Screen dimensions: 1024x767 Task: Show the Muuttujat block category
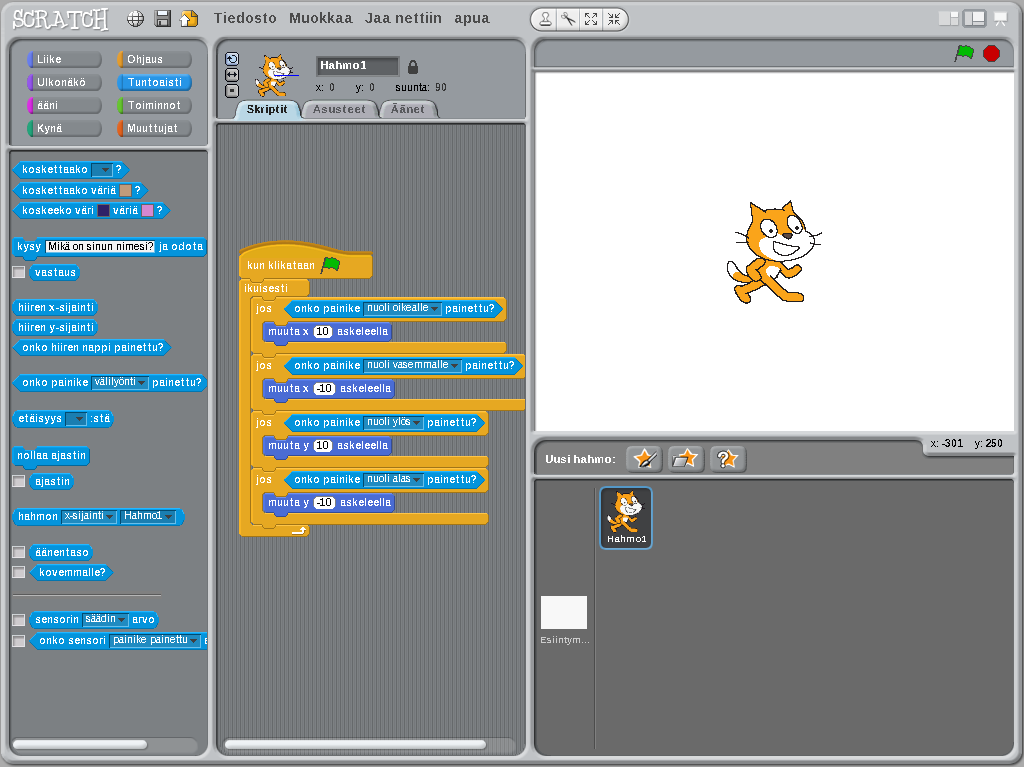154,128
